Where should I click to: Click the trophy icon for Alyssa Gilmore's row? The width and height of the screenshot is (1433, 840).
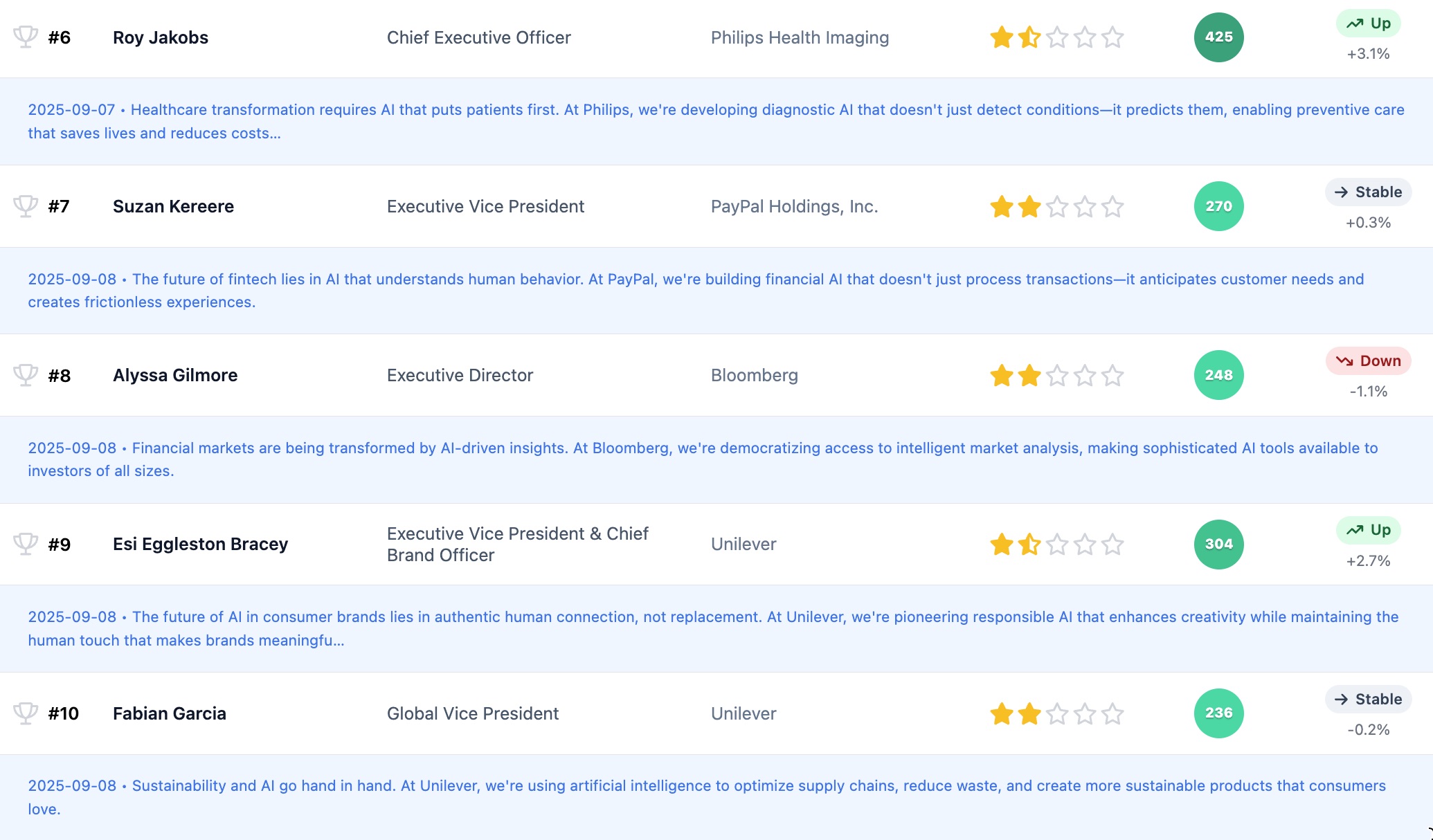click(x=26, y=375)
